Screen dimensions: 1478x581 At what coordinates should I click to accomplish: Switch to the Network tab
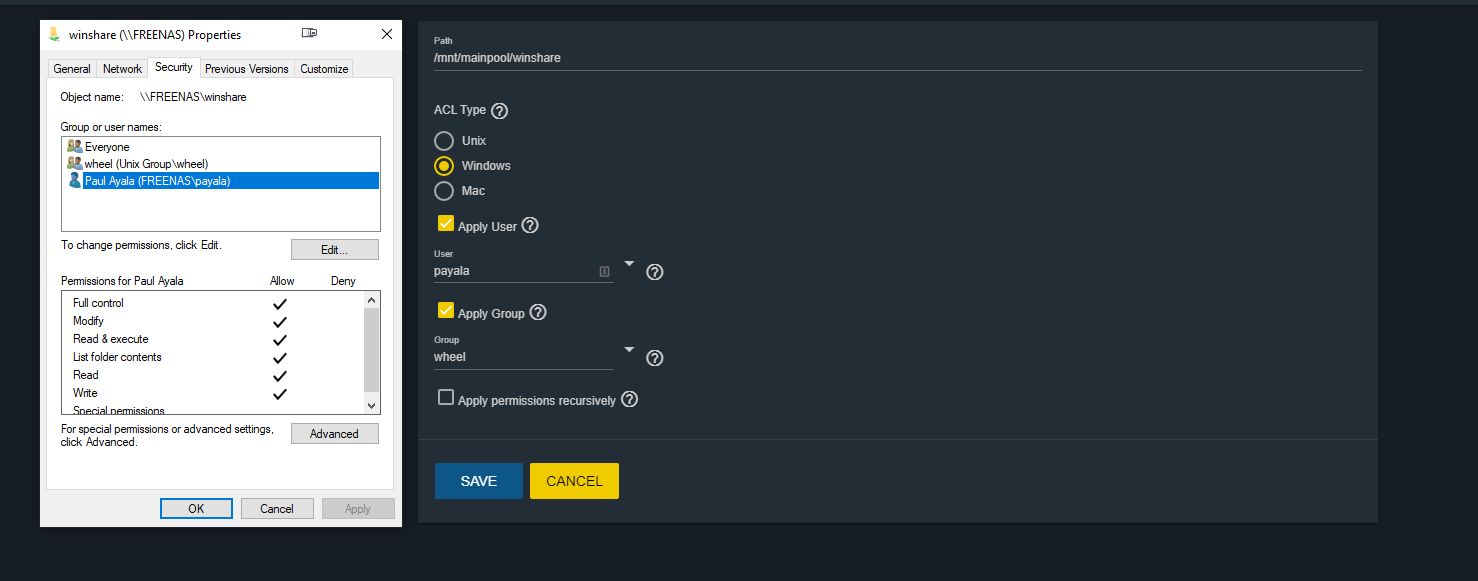(122, 69)
